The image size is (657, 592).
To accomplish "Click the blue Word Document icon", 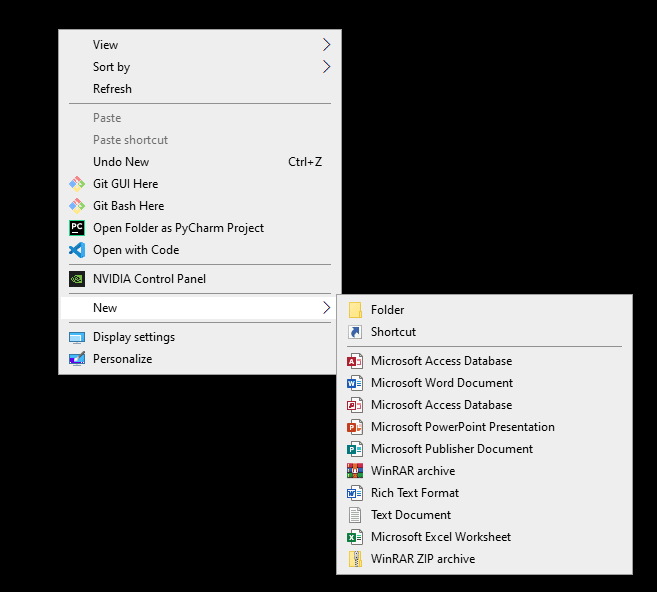I will click(x=355, y=383).
